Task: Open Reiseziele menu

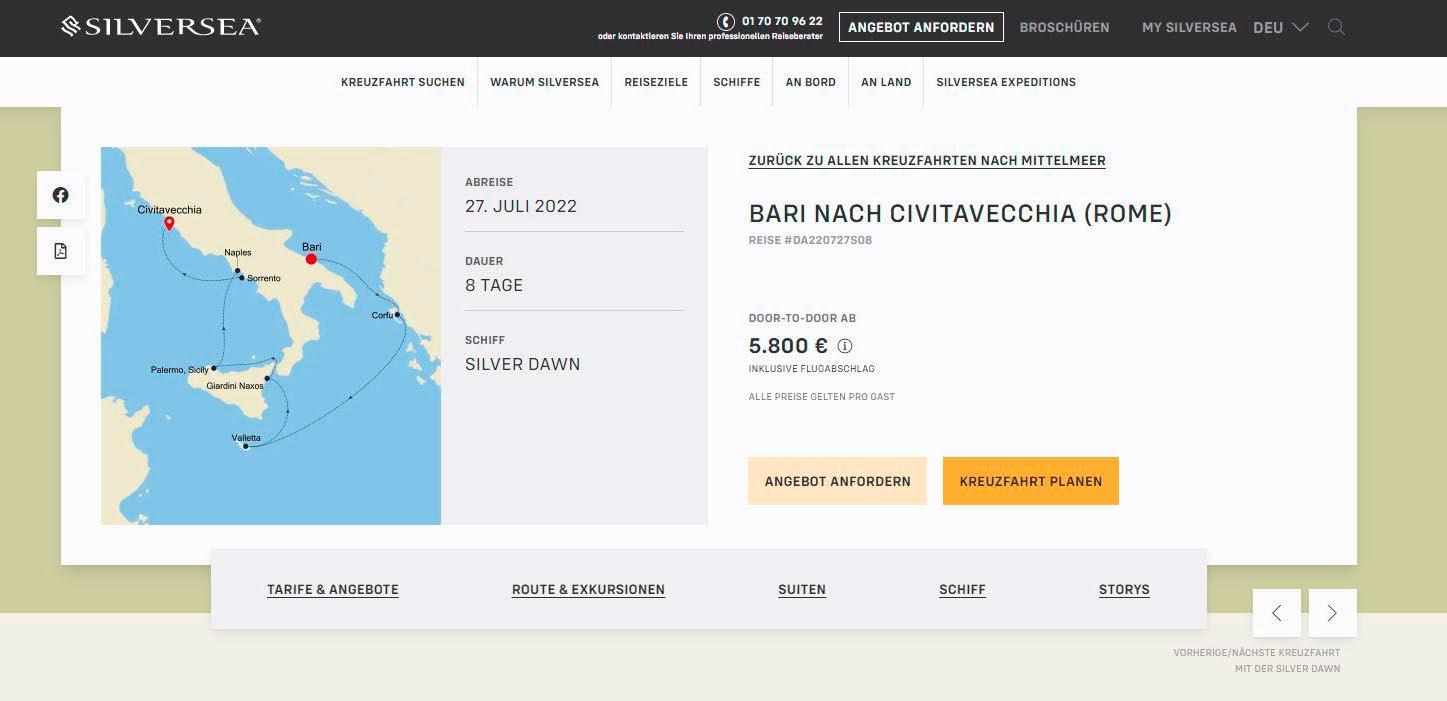Action: [x=656, y=82]
